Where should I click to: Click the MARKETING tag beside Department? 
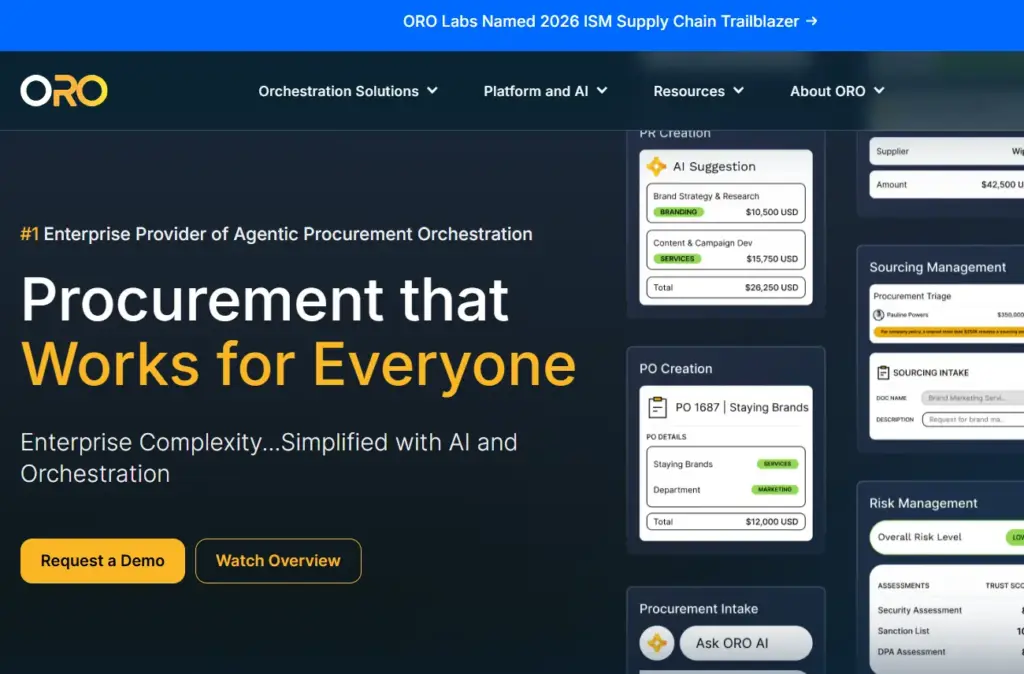[x=775, y=489]
